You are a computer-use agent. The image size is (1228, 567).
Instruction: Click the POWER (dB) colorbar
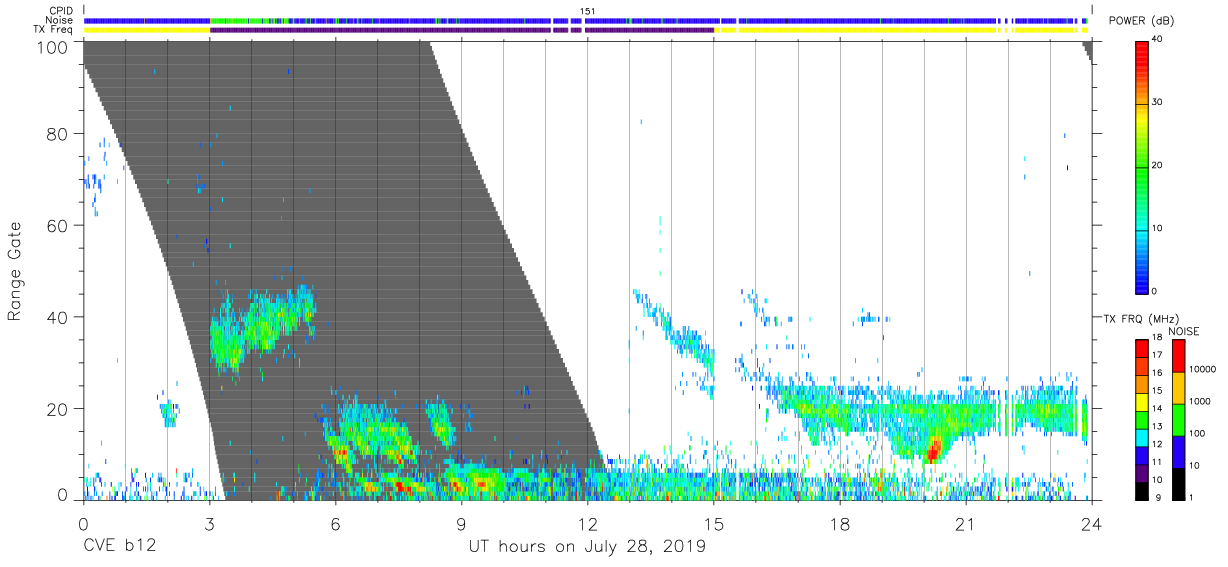pyautogui.click(x=1142, y=167)
